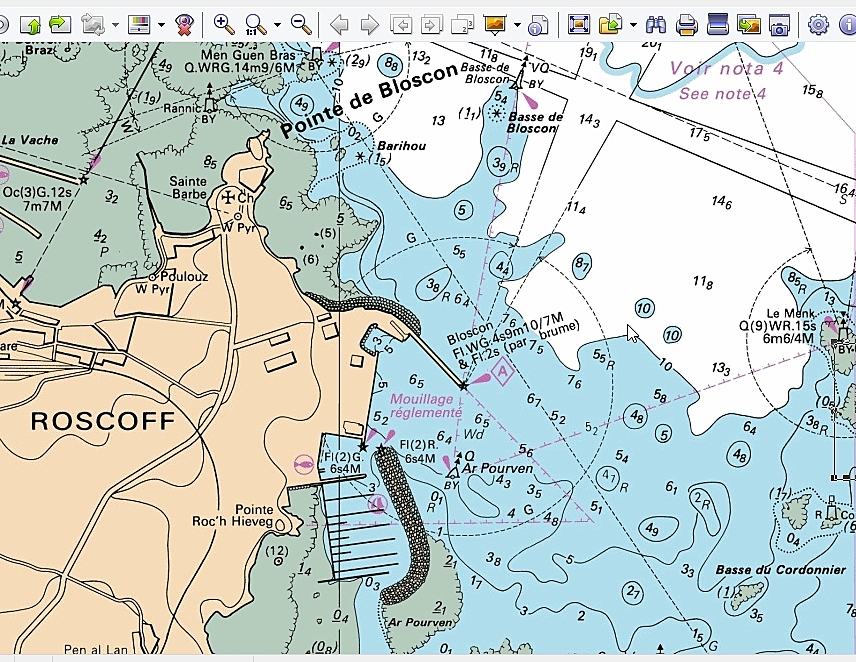The height and width of the screenshot is (662, 856).
Task: Click the Basse du Cordonnier label
Action: (x=781, y=570)
